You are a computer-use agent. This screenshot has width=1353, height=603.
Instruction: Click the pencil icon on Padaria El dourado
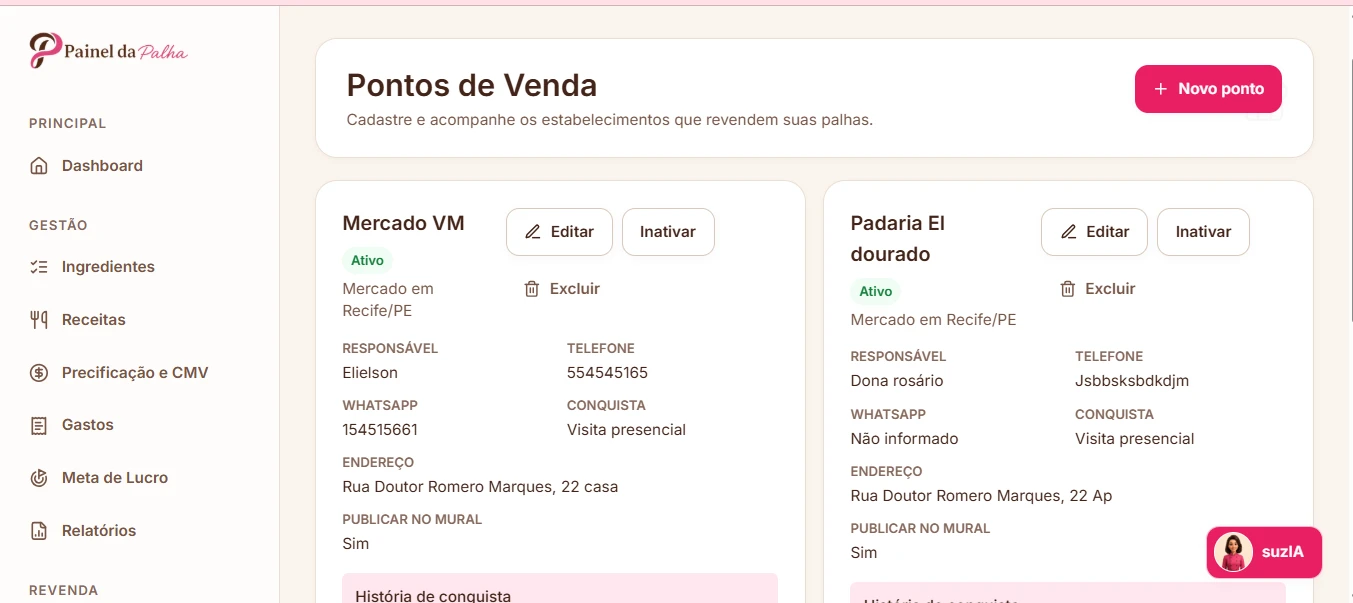[1069, 232]
